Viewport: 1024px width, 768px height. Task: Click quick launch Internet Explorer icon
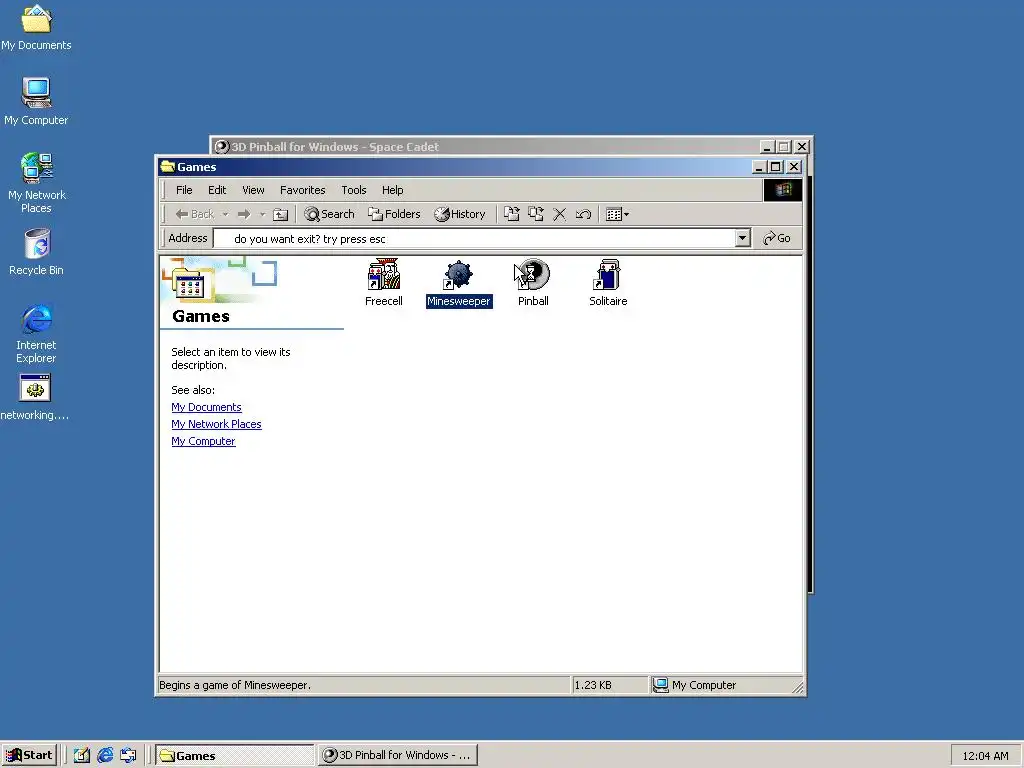coord(104,755)
